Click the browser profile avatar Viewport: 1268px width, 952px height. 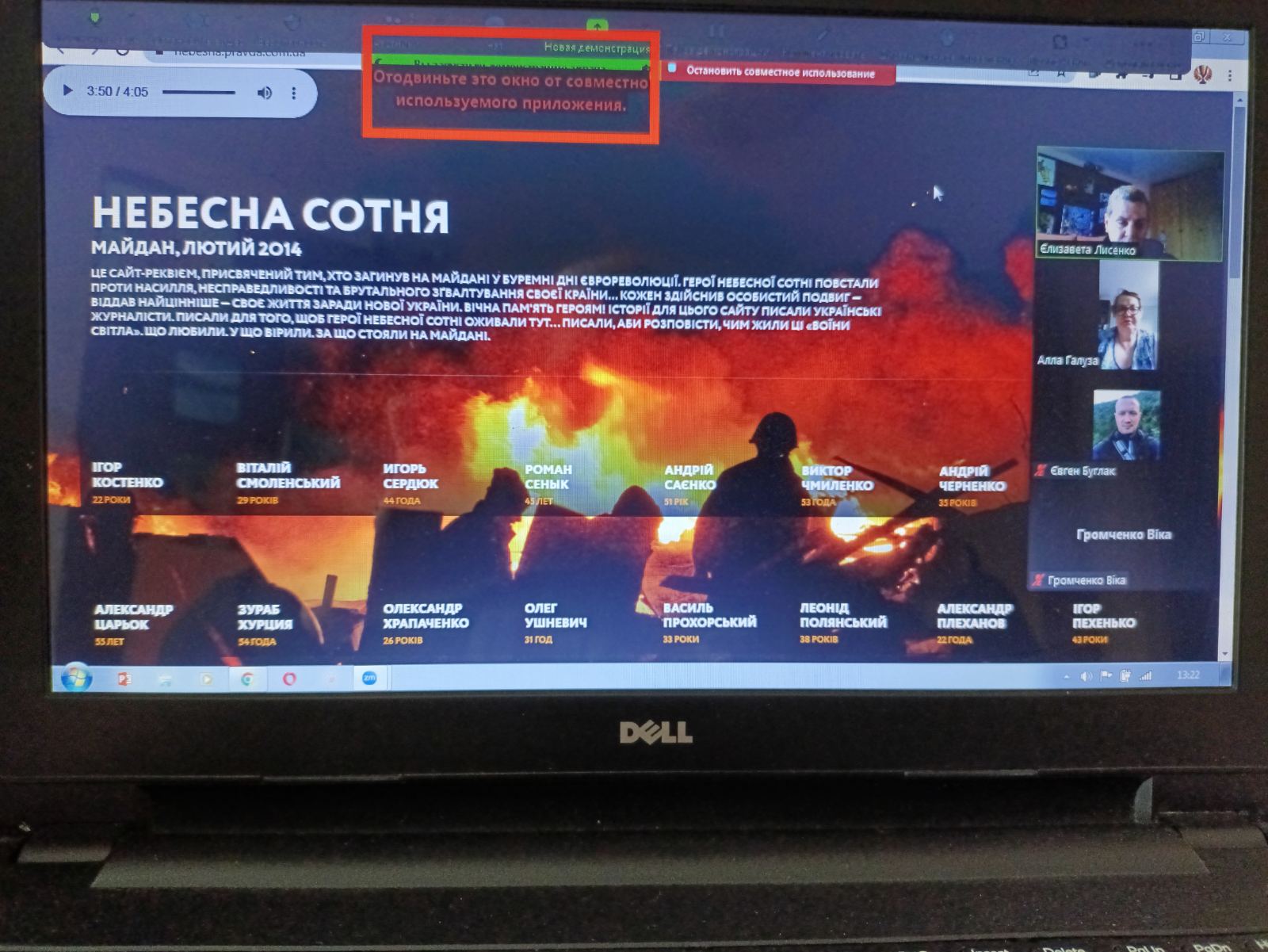click(x=1202, y=75)
